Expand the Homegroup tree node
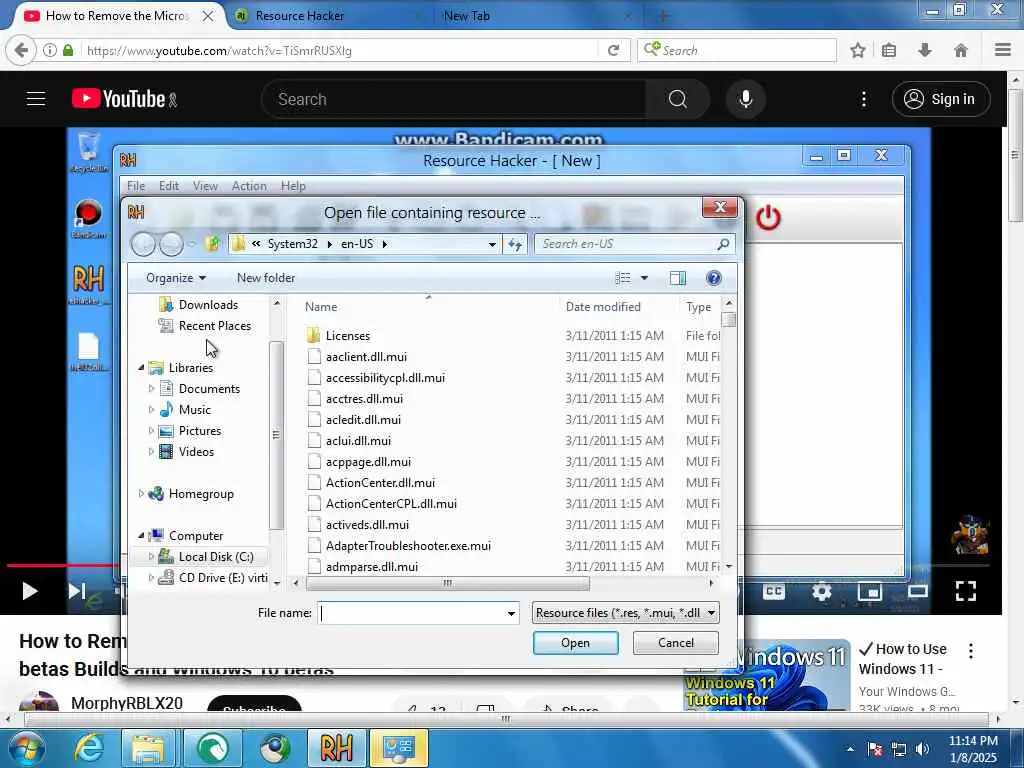This screenshot has width=1024, height=768. [x=141, y=494]
